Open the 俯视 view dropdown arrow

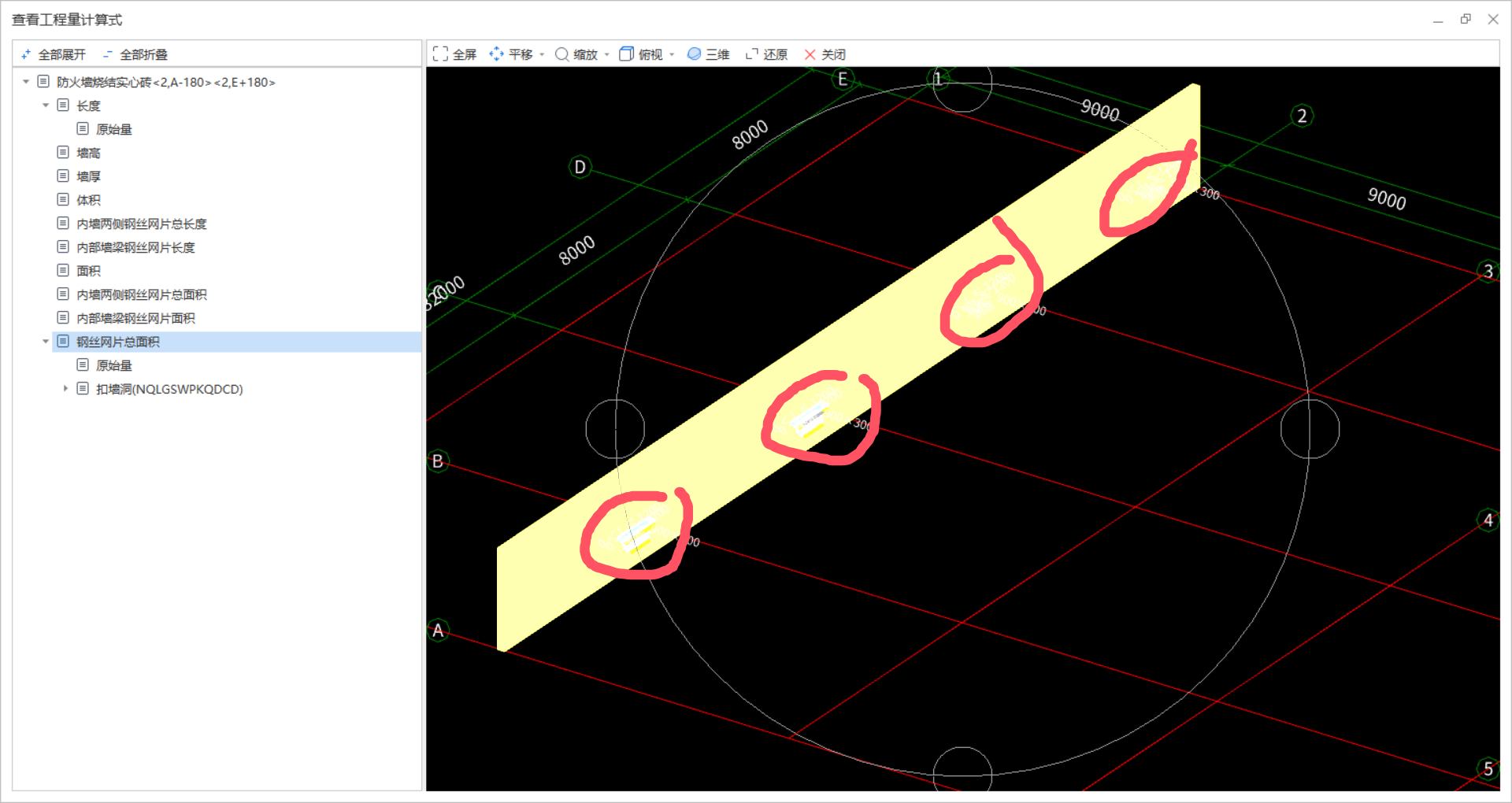tap(671, 54)
